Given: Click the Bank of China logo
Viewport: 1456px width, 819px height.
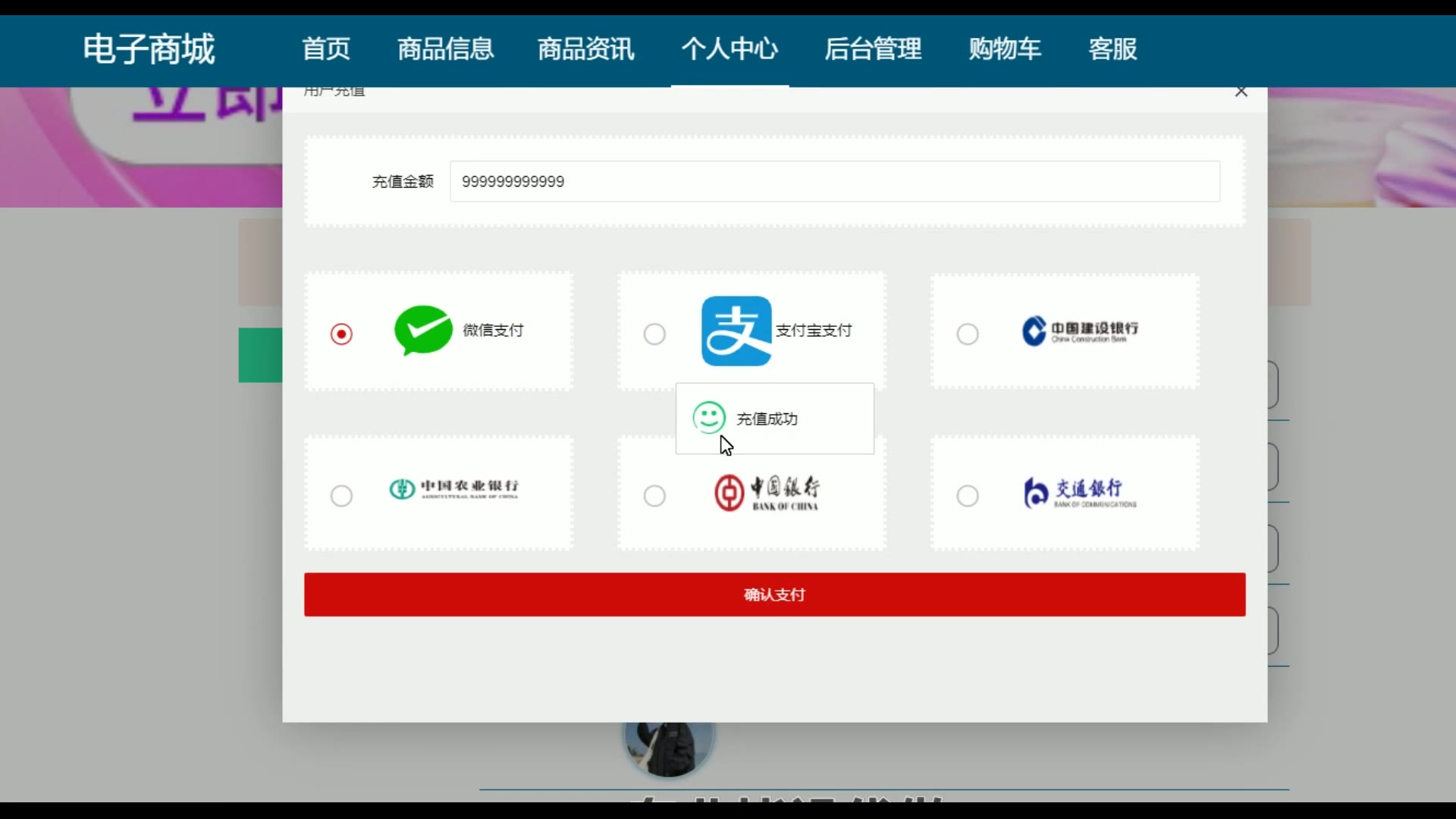Looking at the screenshot, I should pos(767,493).
